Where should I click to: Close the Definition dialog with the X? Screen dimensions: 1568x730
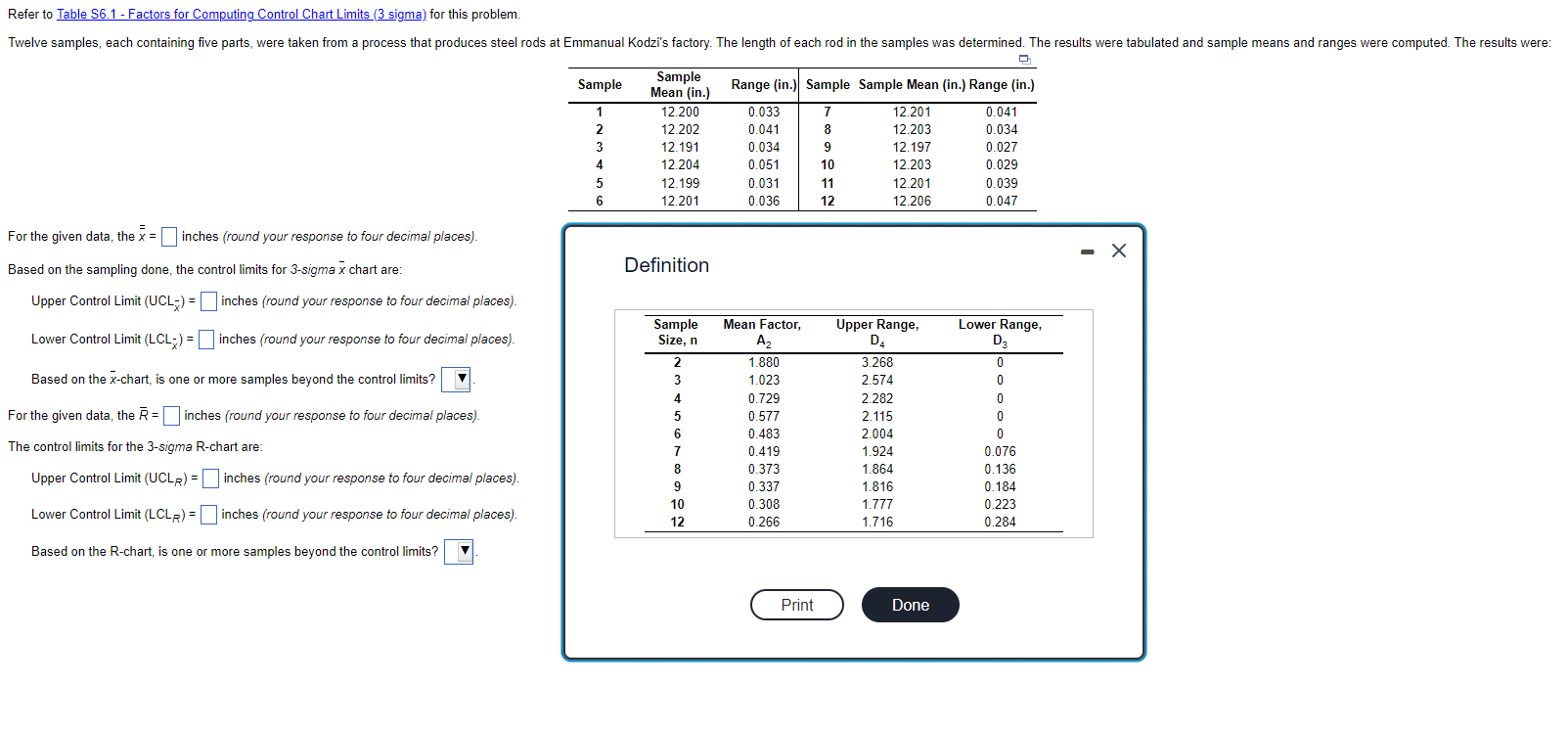[x=1119, y=251]
